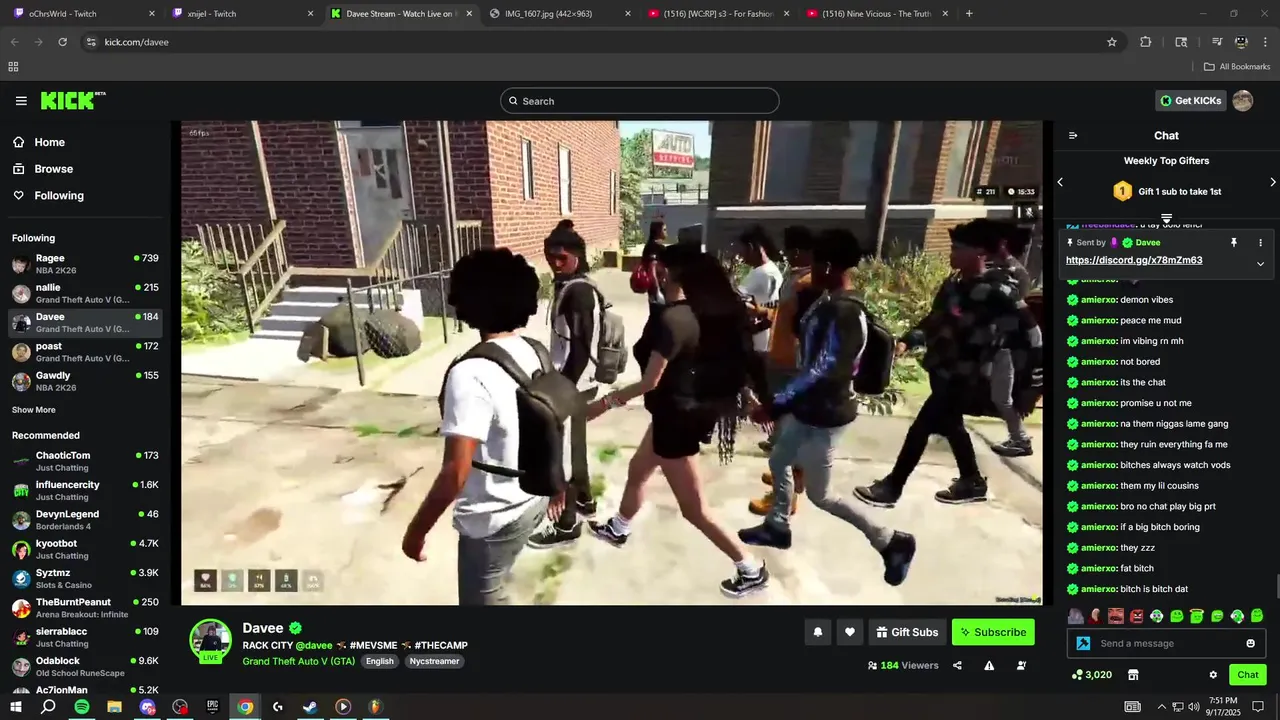Click the address bar URL kick.com/davee
The height and width of the screenshot is (720, 1280).
click(137, 42)
